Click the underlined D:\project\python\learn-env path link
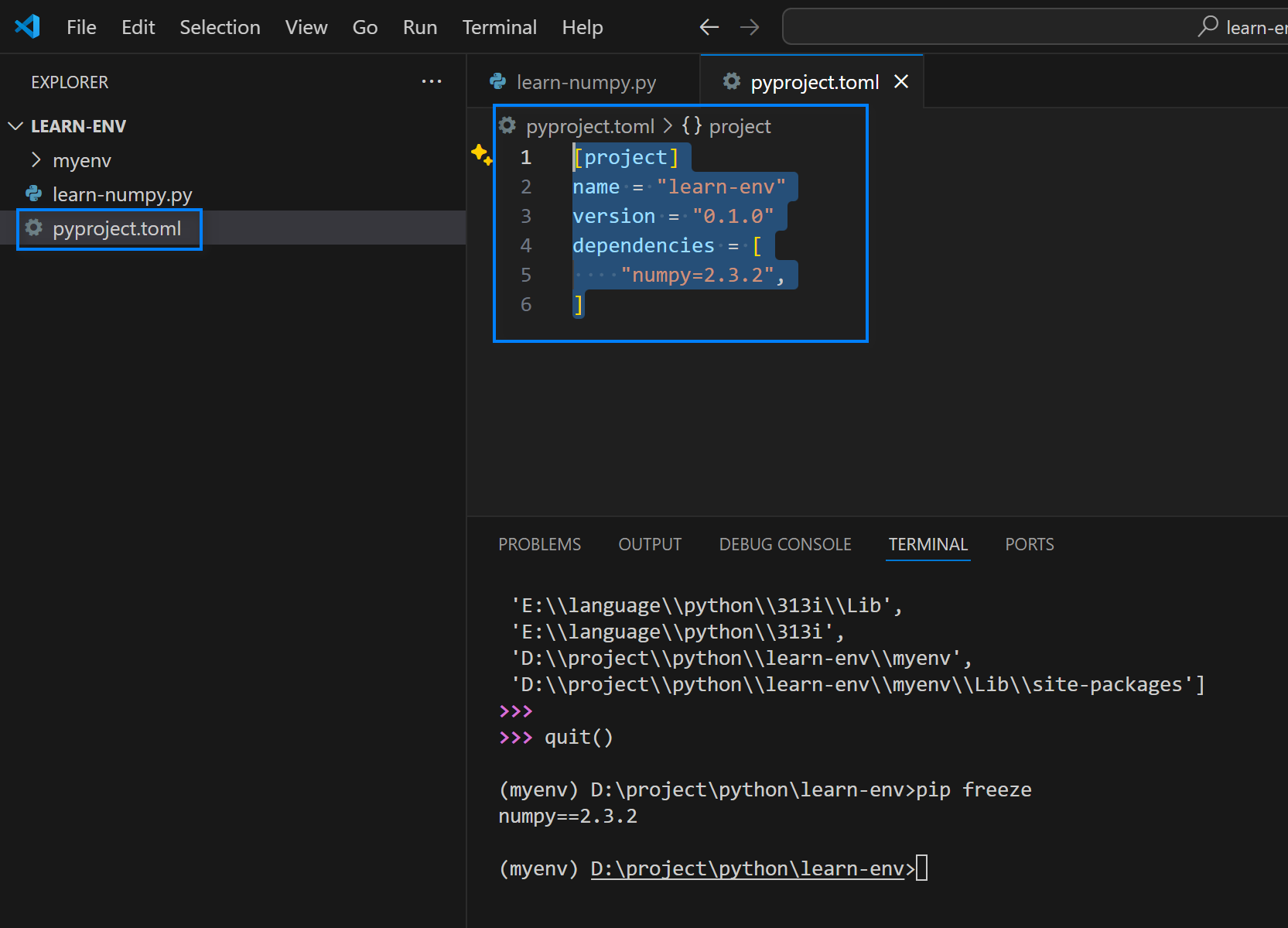1288x928 pixels. (747, 868)
